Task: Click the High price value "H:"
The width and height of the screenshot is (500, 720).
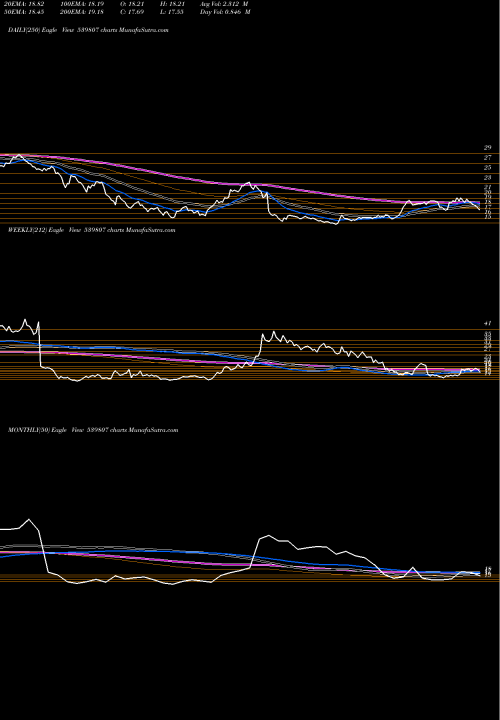Action: [x=172, y=3]
